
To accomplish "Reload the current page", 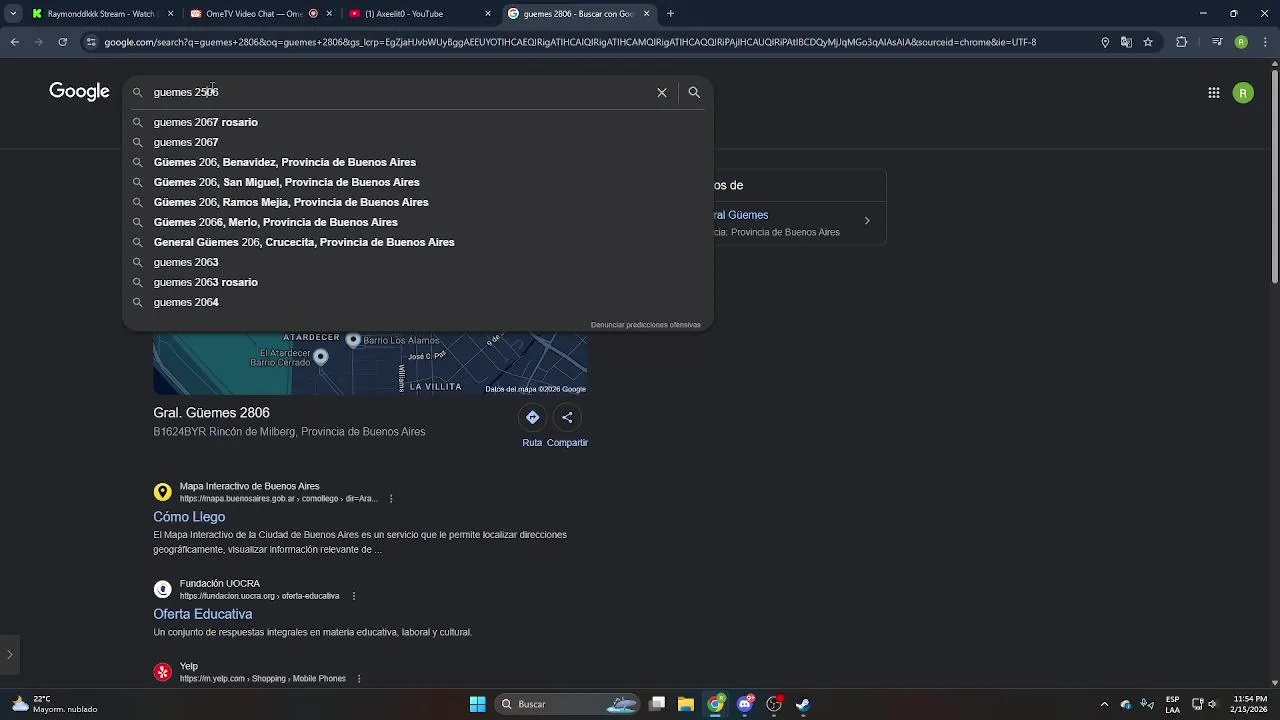I will (62, 42).
